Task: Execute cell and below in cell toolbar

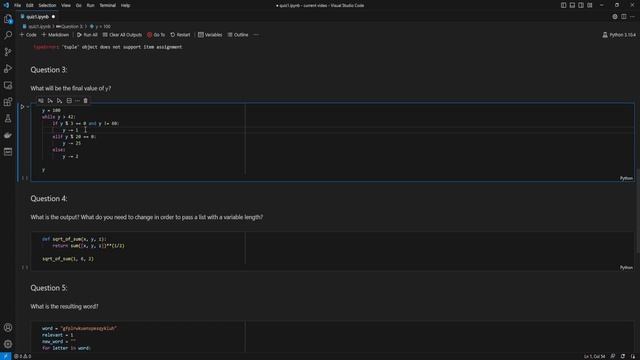Action: 60,100
